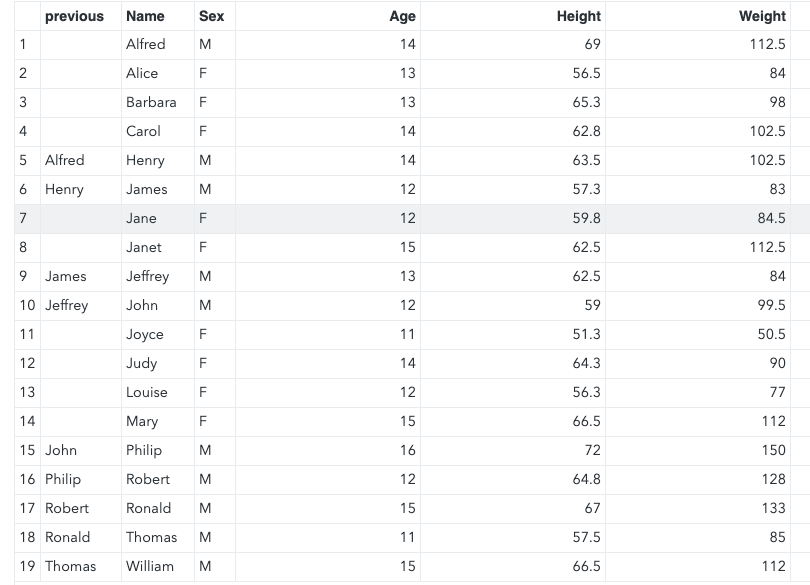Select the Name cell containing Barbara
The image size is (810, 585).
[x=151, y=102]
